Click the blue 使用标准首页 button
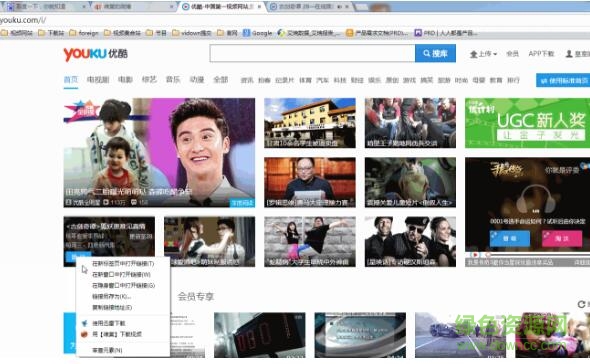 click(x=563, y=80)
